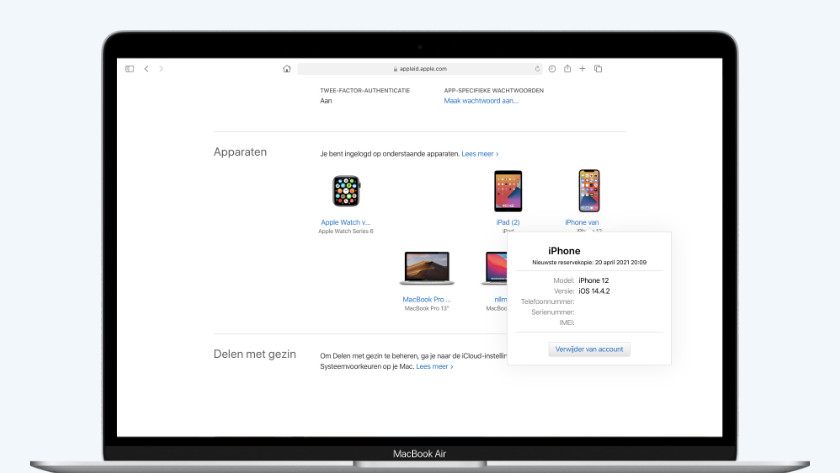840x473 pixels.
Task: Click the TWEE-FACTOR-AUTHENTICATIE label
Action: pos(365,91)
